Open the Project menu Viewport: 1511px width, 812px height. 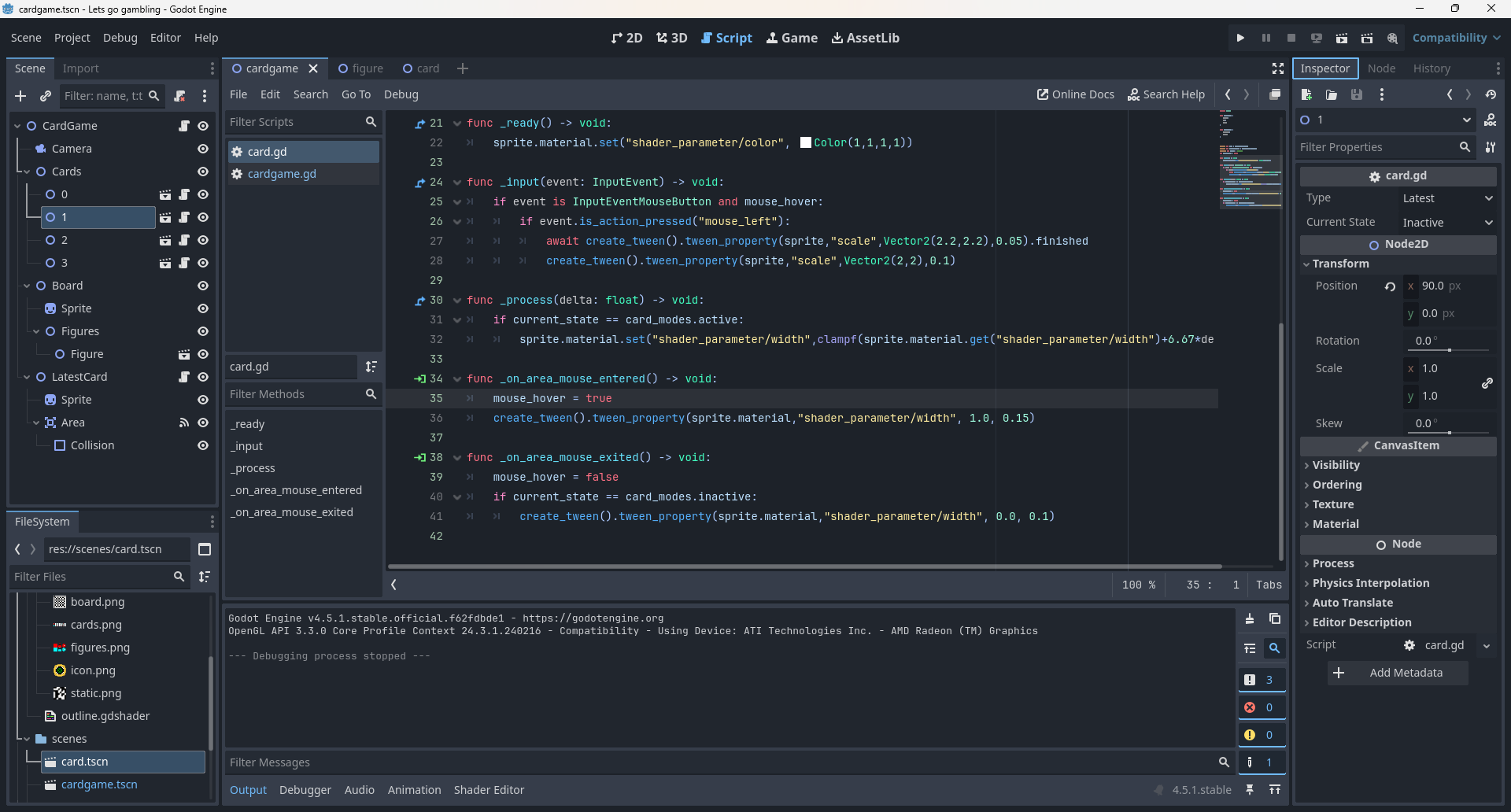(72, 38)
